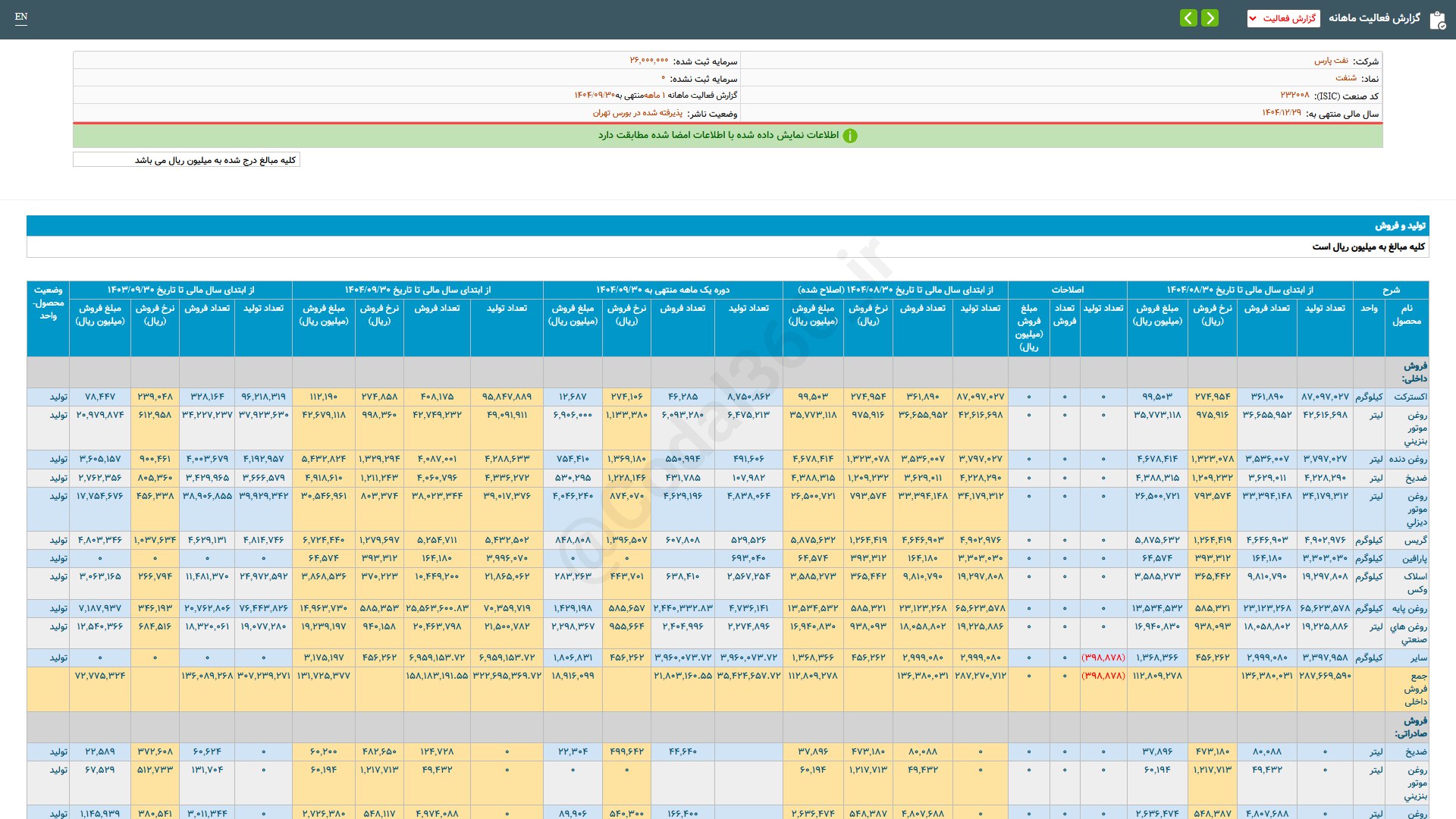Click the clipboard report icon in header

tap(1437, 20)
